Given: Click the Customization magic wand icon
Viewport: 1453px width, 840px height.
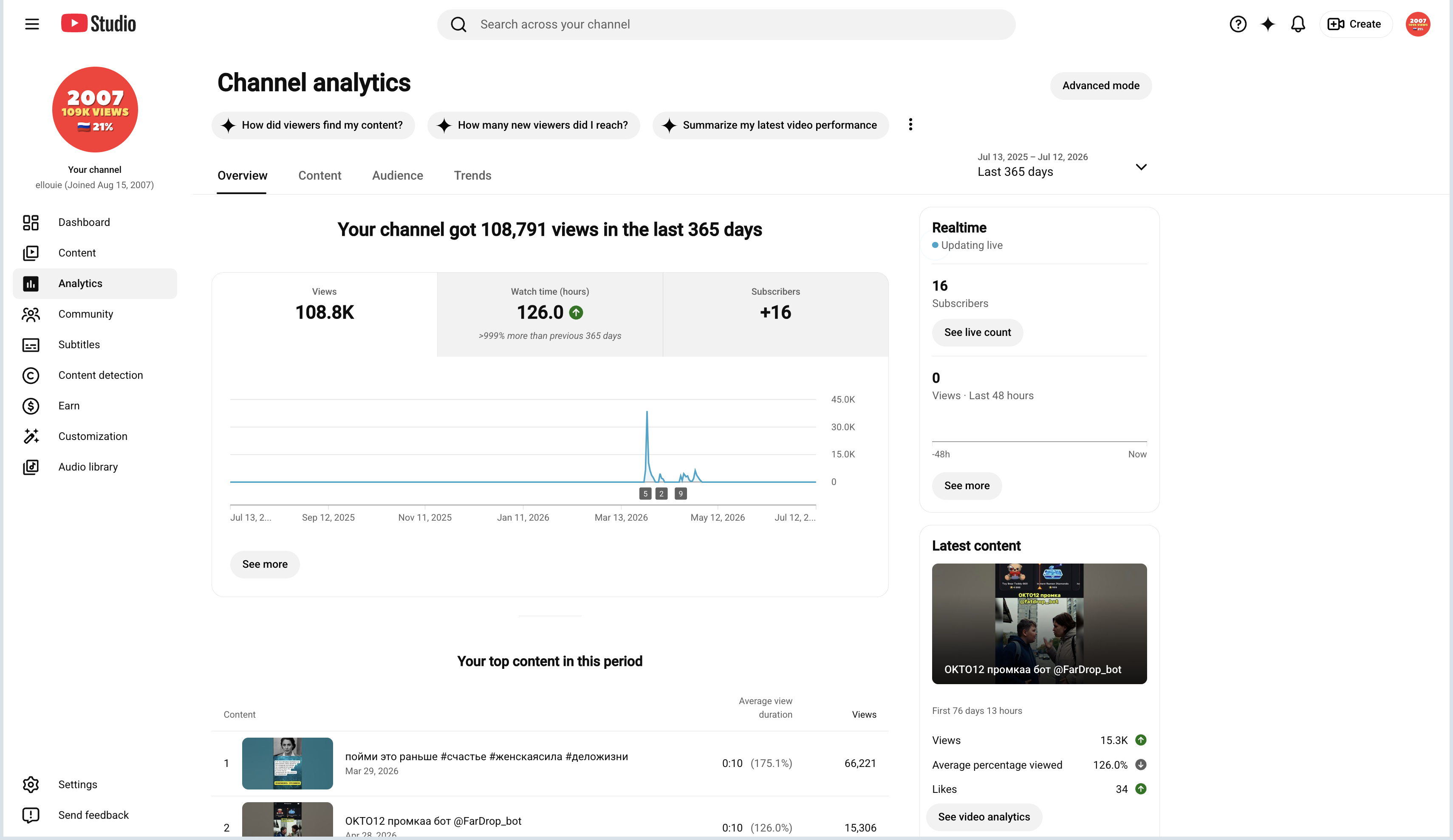Looking at the screenshot, I should point(31,437).
